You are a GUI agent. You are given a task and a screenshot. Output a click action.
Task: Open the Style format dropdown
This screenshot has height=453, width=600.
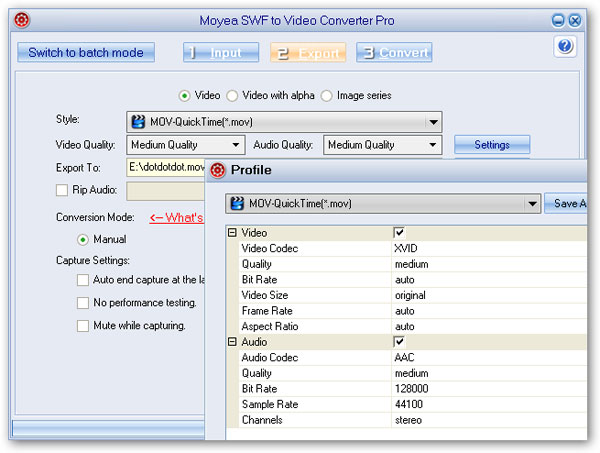click(x=433, y=122)
